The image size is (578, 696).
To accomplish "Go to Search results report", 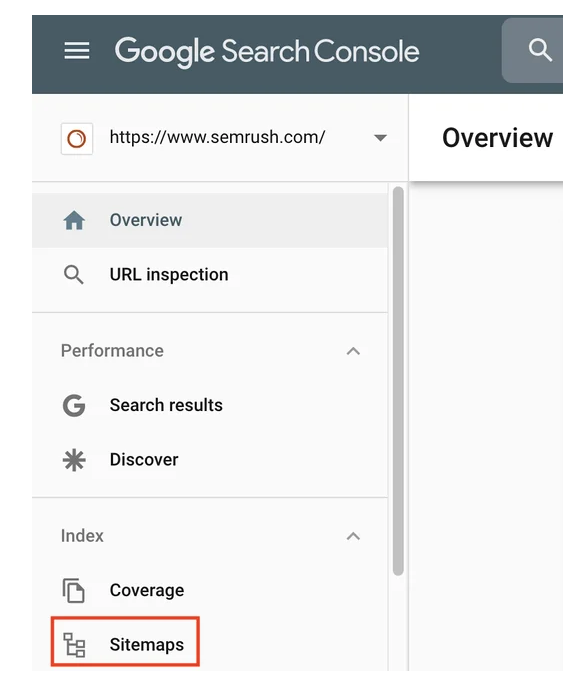I will [x=210, y=405].
